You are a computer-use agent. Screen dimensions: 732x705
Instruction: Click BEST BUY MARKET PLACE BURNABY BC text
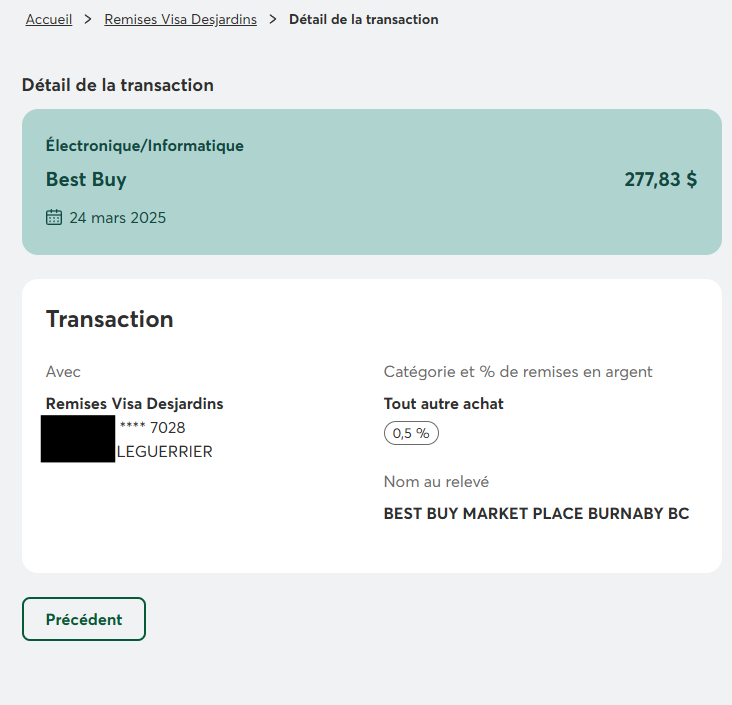tap(536, 514)
